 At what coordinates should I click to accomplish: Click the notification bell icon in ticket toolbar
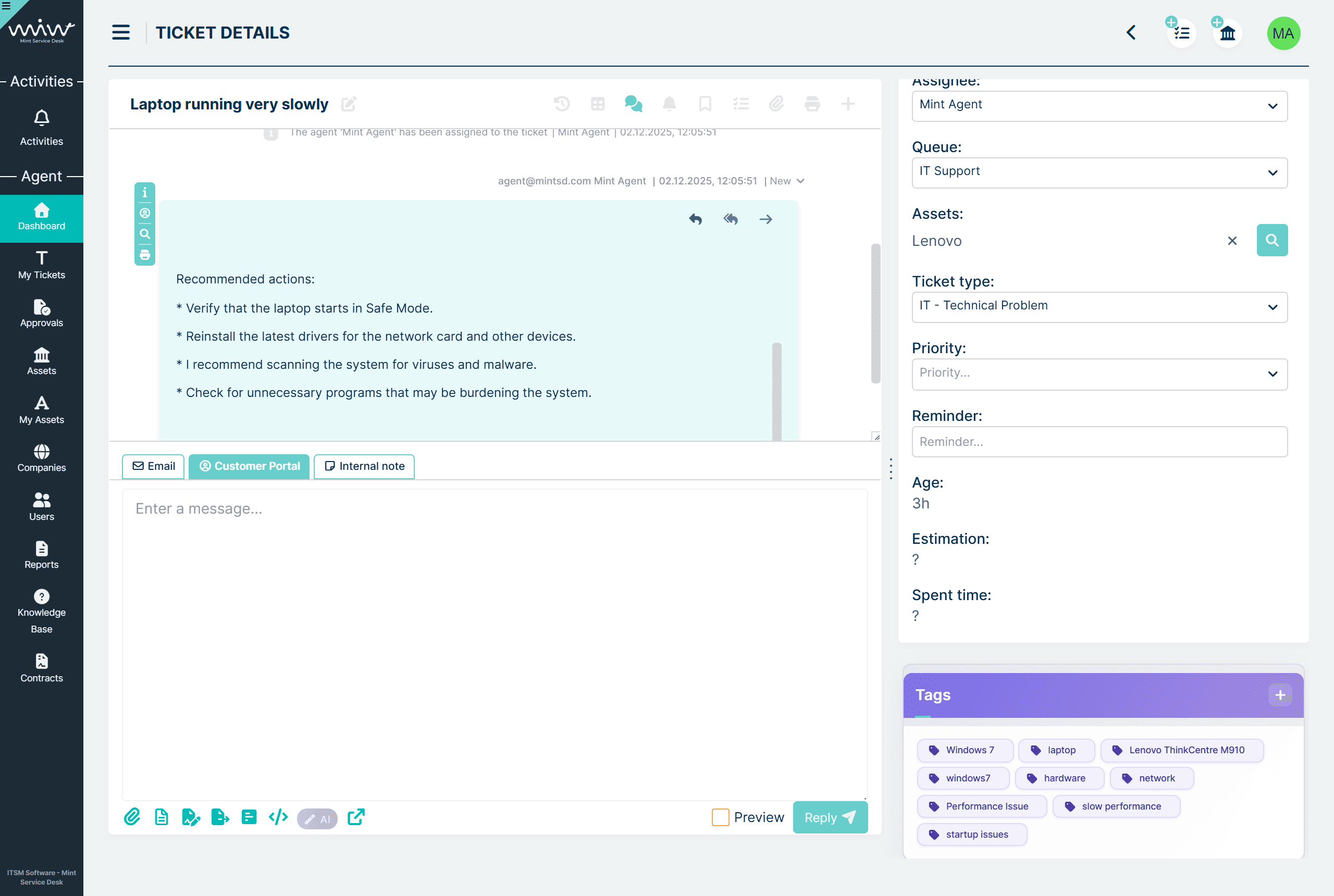(x=669, y=104)
